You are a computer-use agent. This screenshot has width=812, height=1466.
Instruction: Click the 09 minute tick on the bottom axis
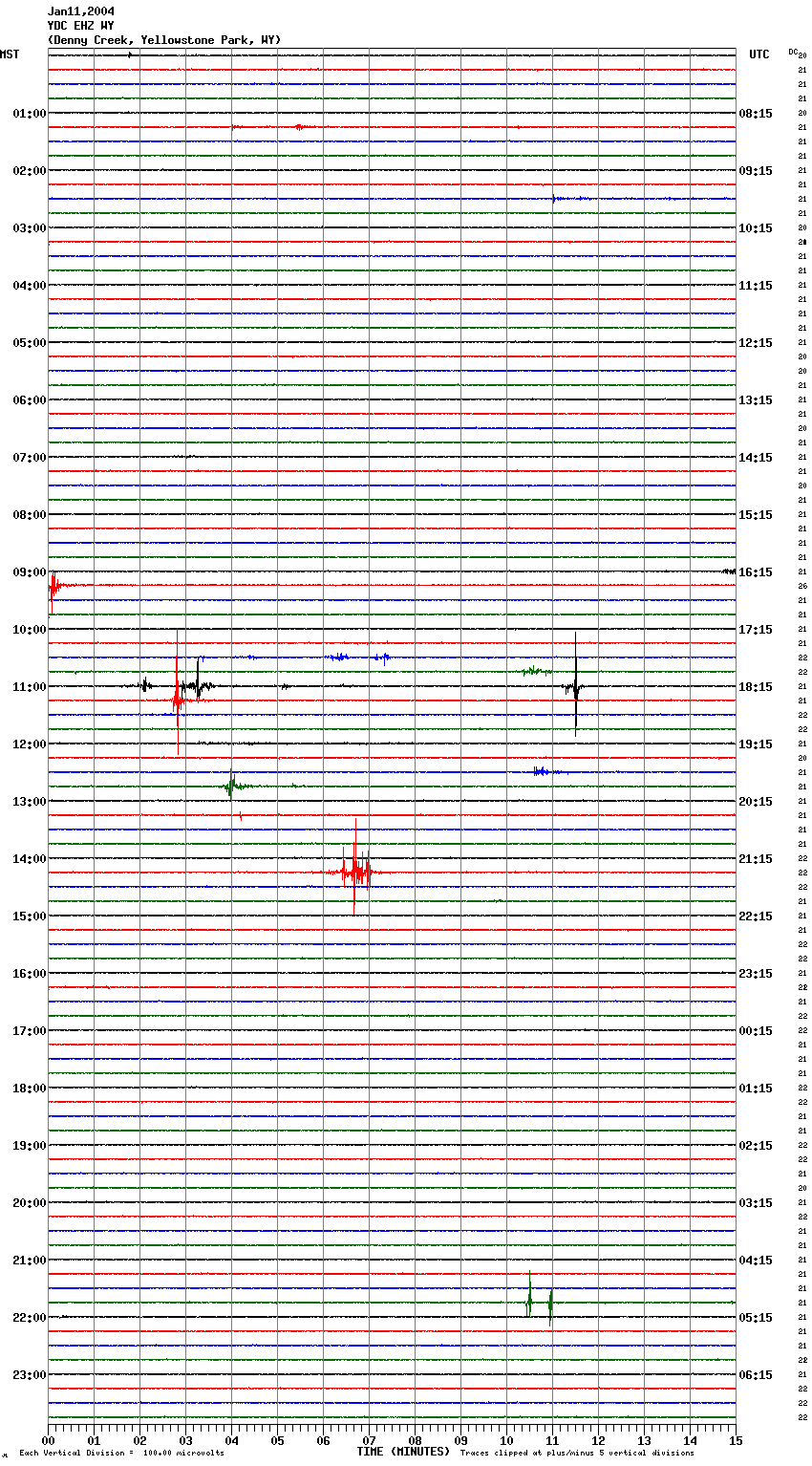(x=460, y=1440)
